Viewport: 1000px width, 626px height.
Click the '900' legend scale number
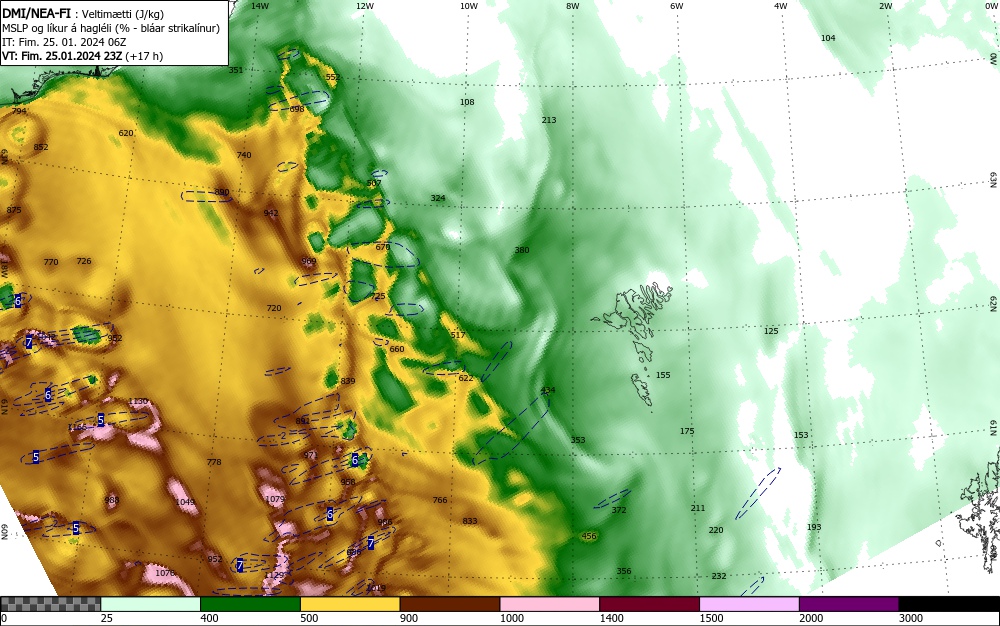409,618
